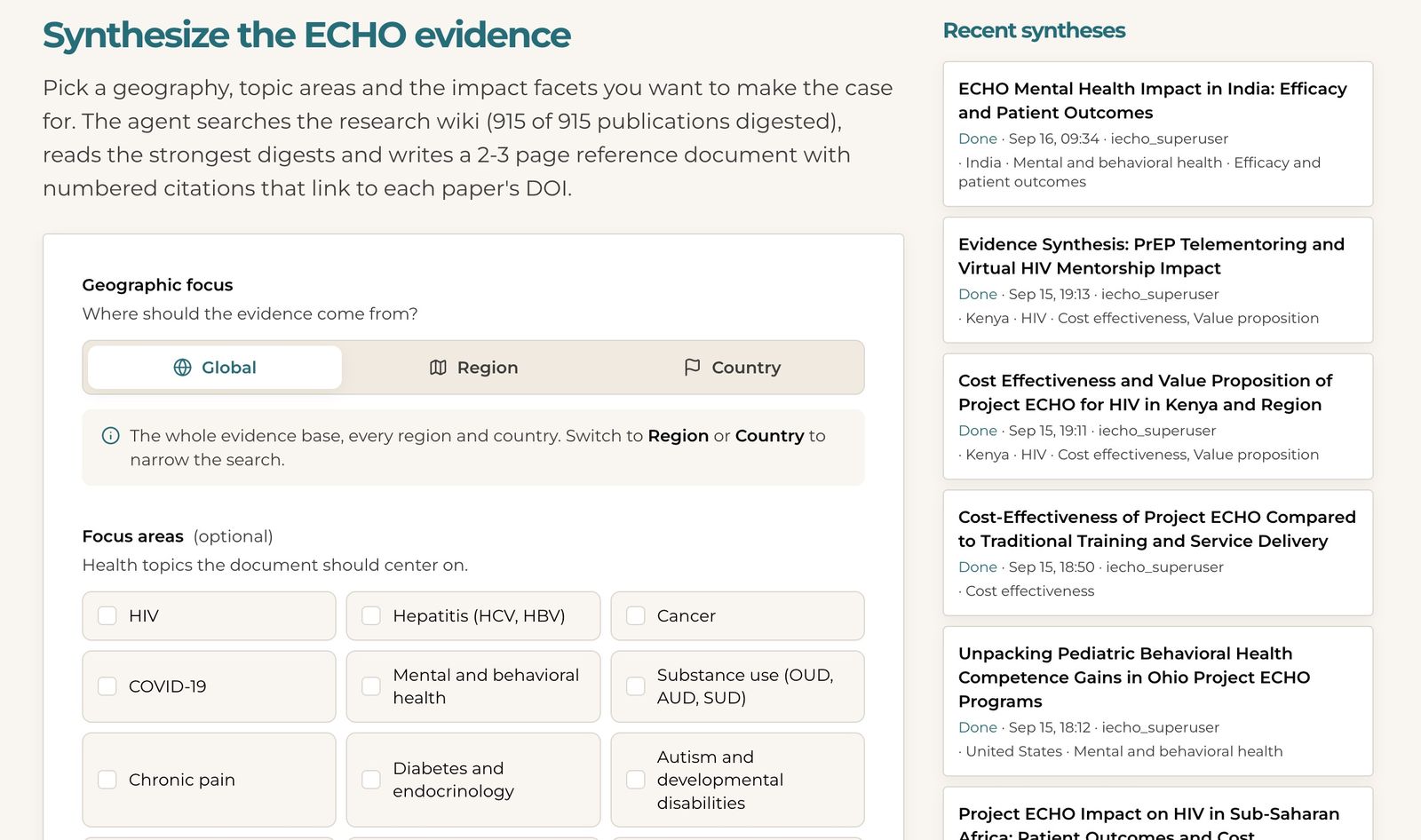
Task: Toggle the COVID-19 checkbox
Action: pyautogui.click(x=107, y=686)
